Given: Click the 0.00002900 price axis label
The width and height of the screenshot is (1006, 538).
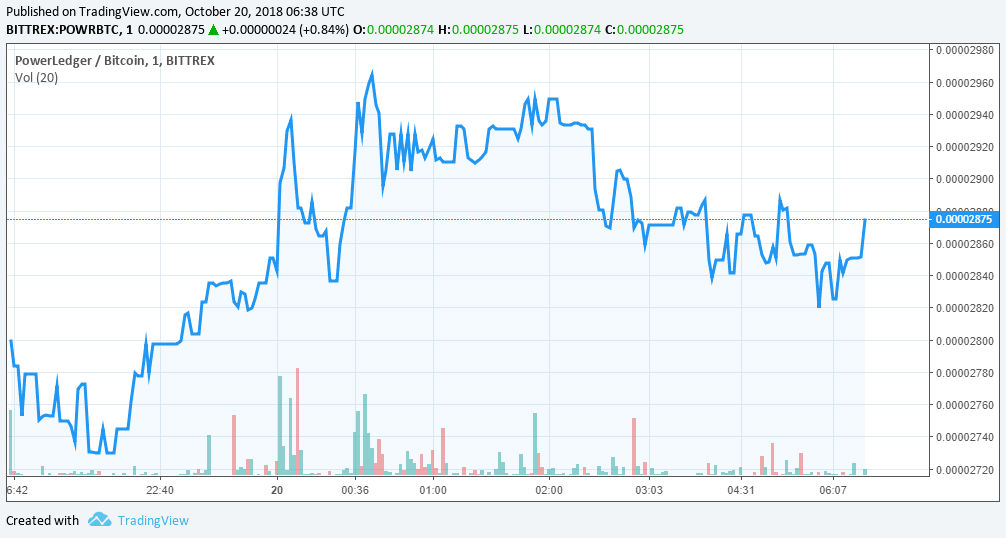Looking at the screenshot, I should pos(964,179).
